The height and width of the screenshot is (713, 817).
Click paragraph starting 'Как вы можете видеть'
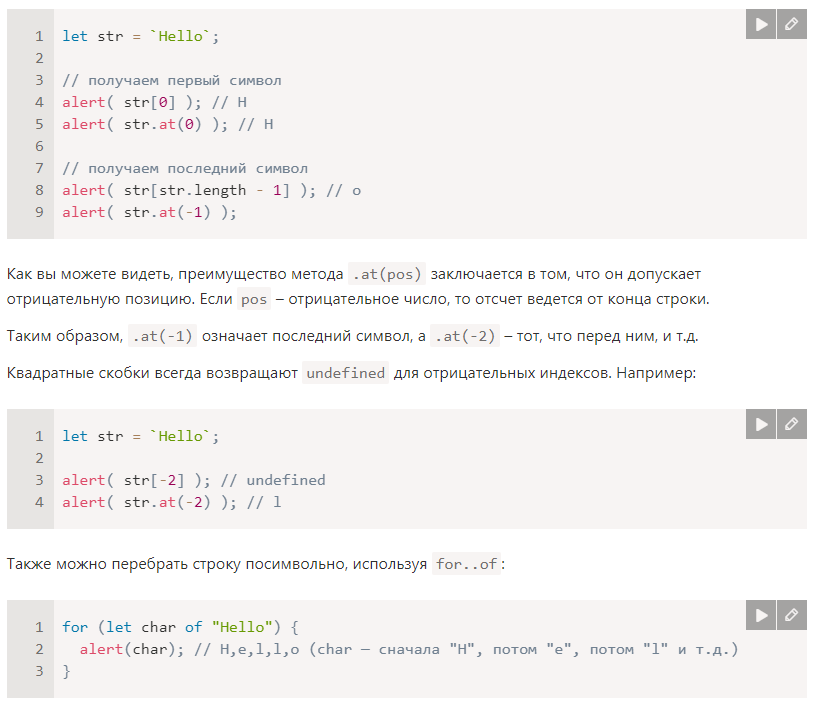(358, 287)
